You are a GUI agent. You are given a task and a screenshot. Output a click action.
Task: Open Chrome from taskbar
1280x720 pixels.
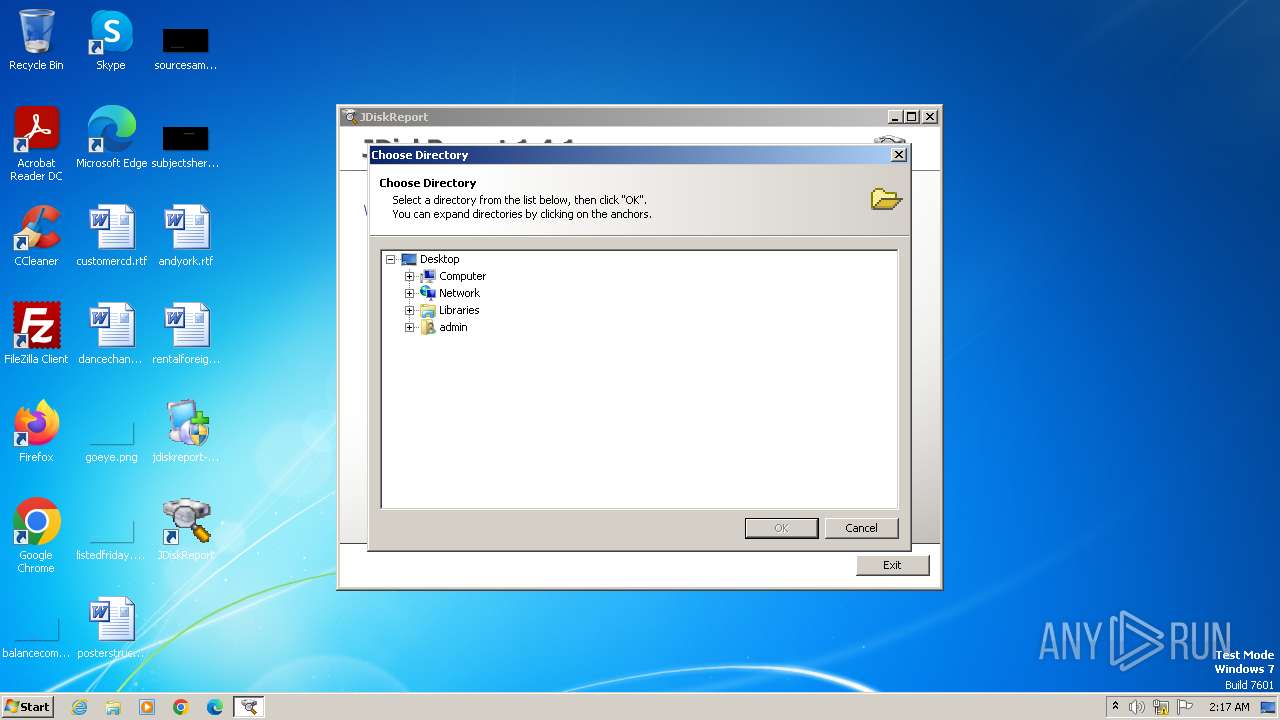(181, 707)
